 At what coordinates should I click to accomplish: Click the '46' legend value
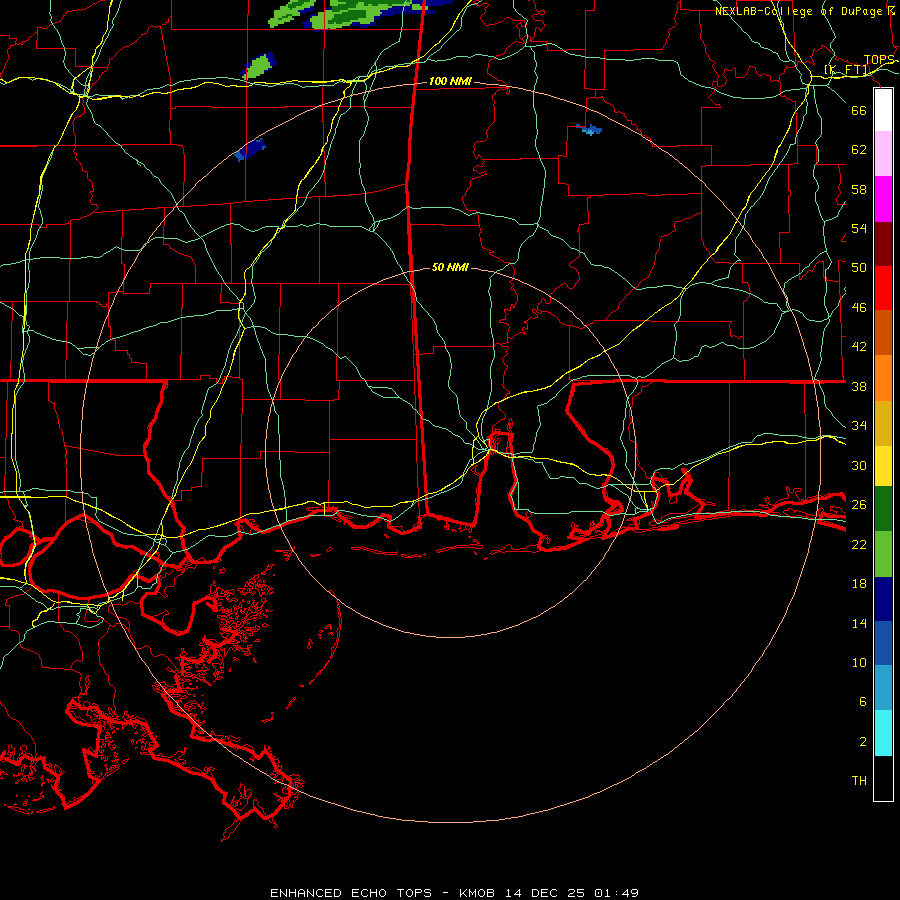(x=859, y=308)
